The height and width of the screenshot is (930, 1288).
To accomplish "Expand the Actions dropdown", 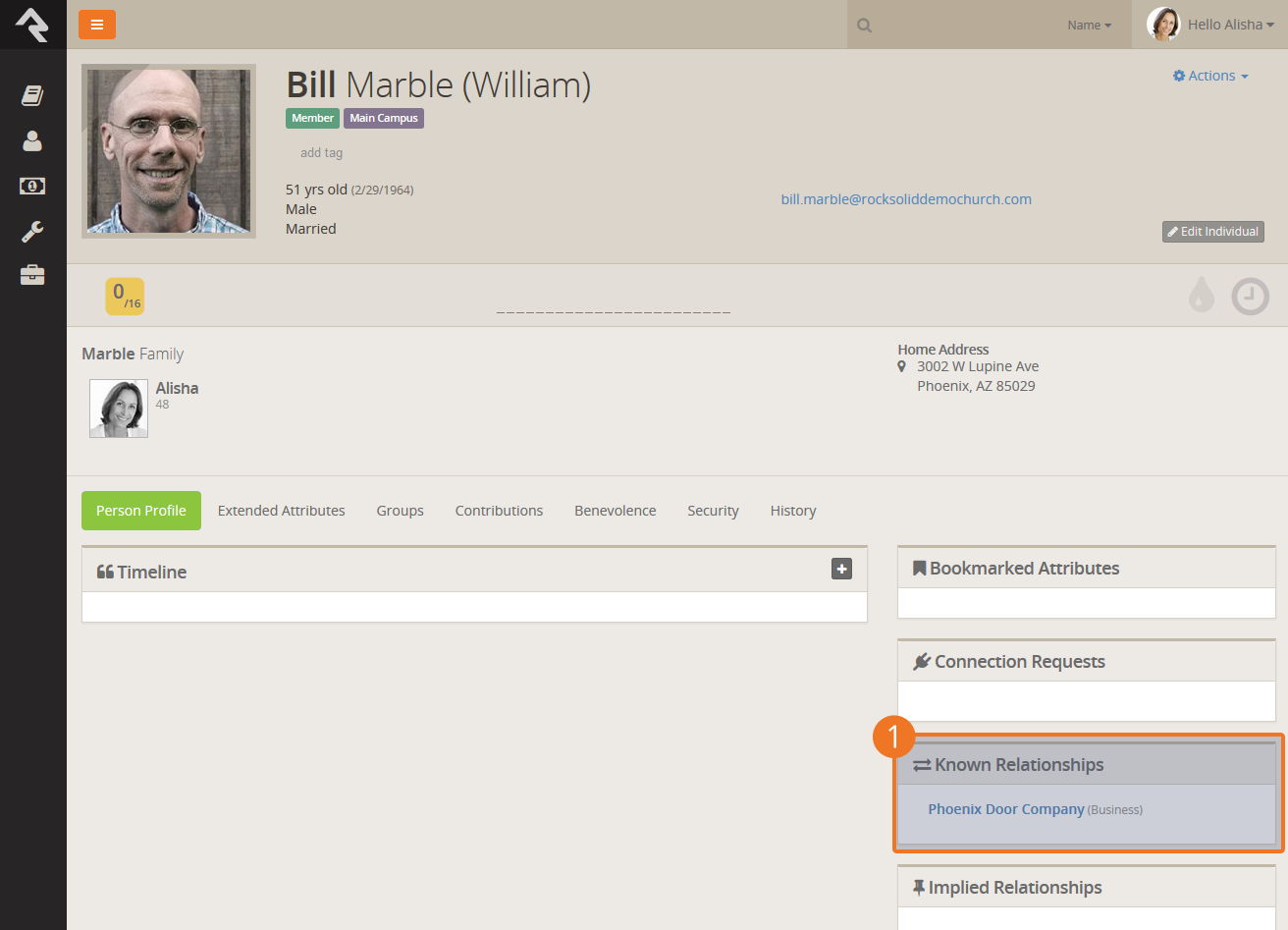I will click(1210, 76).
